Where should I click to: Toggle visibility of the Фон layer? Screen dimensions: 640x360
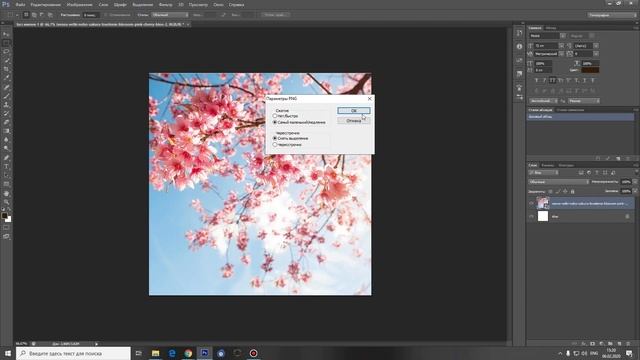click(x=531, y=217)
